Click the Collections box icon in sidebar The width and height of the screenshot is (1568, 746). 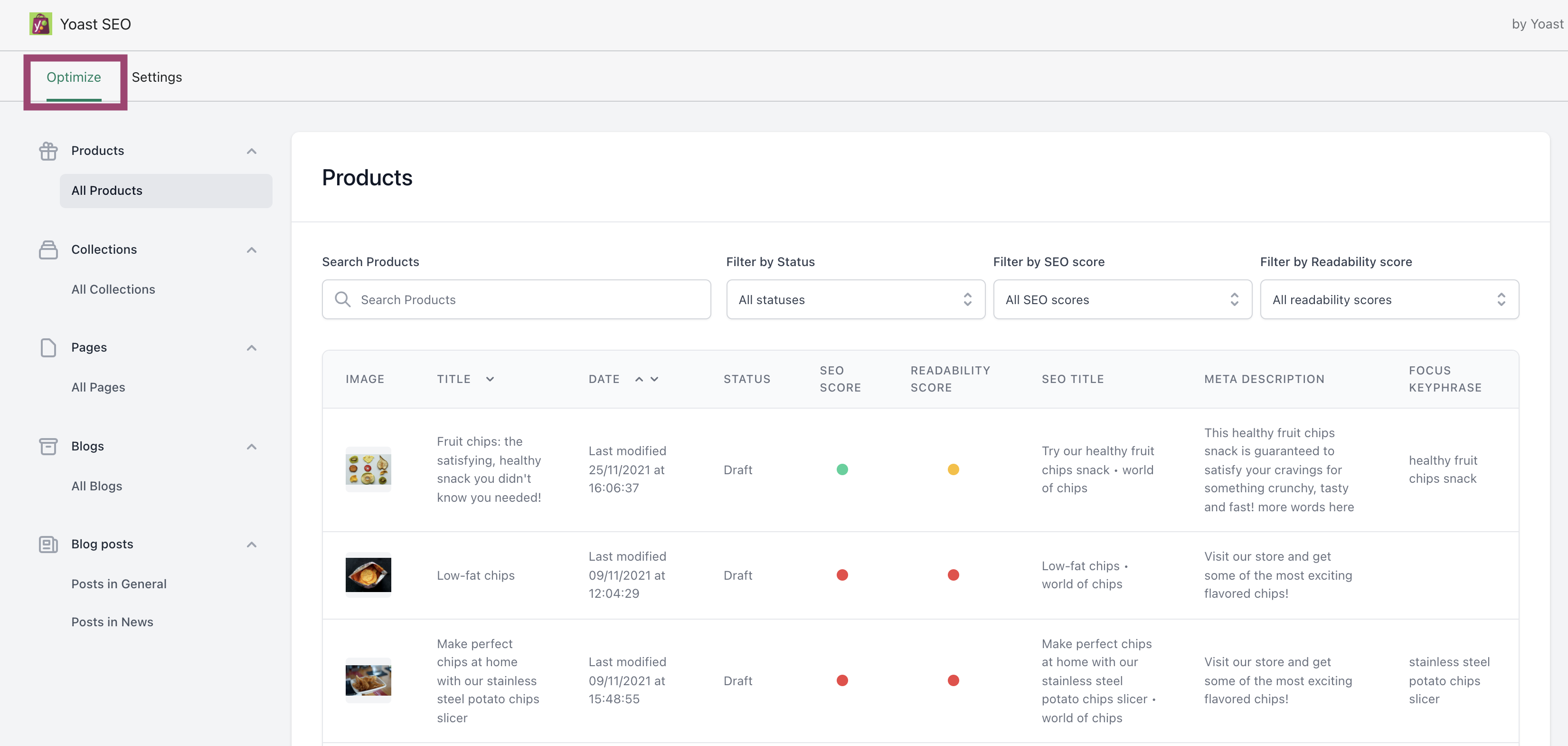coord(48,249)
